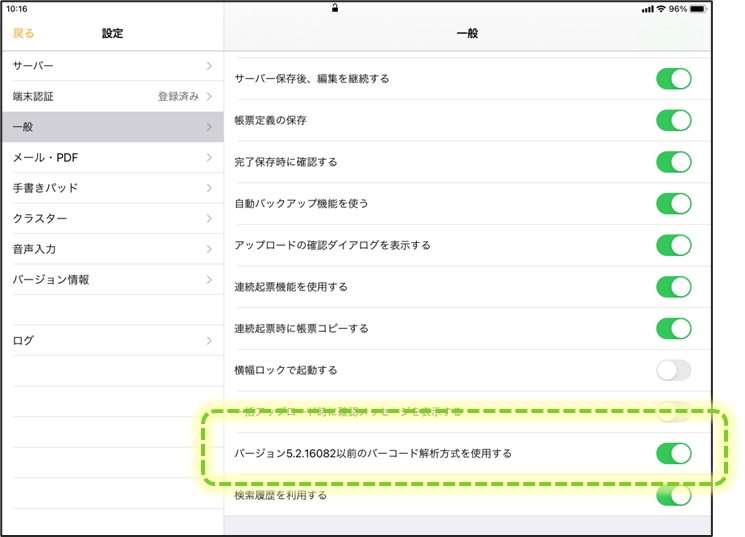
Task: Click the 帳票定義の保存 label
Action: coord(270,120)
